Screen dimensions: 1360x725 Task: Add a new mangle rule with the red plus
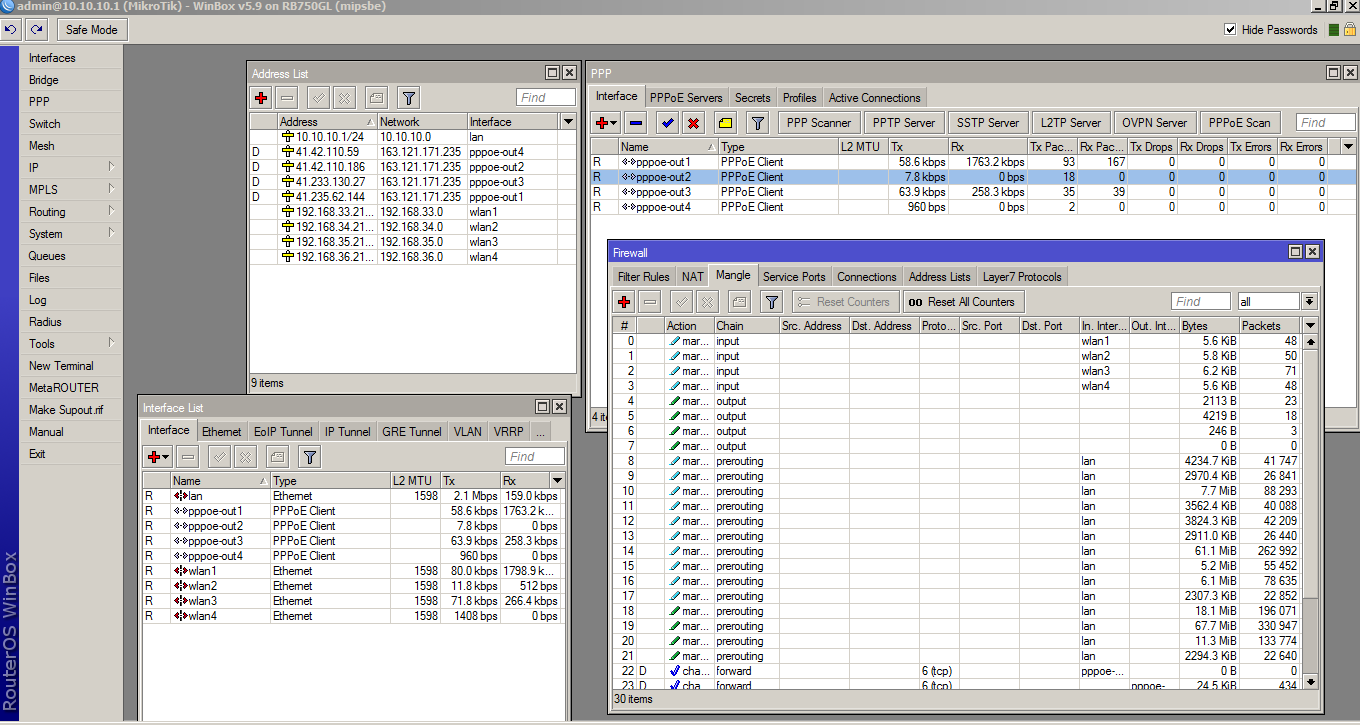click(624, 301)
